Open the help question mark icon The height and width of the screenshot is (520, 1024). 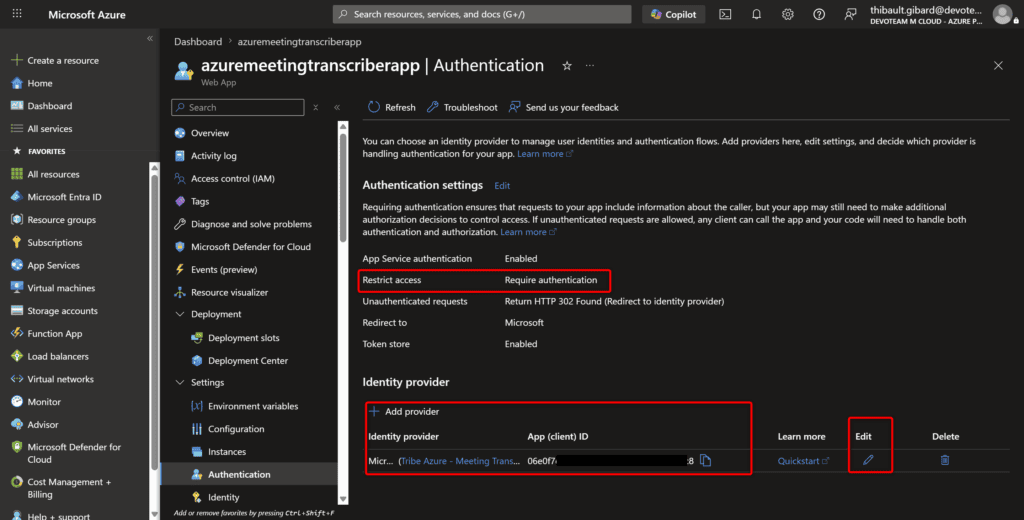[819, 14]
